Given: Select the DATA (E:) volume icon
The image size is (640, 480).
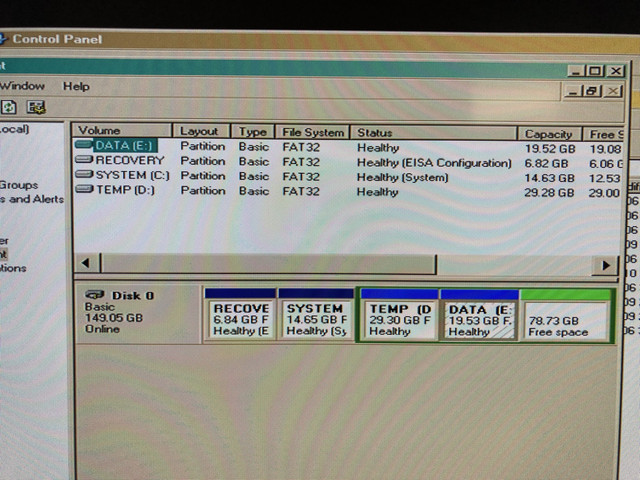Looking at the screenshot, I should click(84, 144).
